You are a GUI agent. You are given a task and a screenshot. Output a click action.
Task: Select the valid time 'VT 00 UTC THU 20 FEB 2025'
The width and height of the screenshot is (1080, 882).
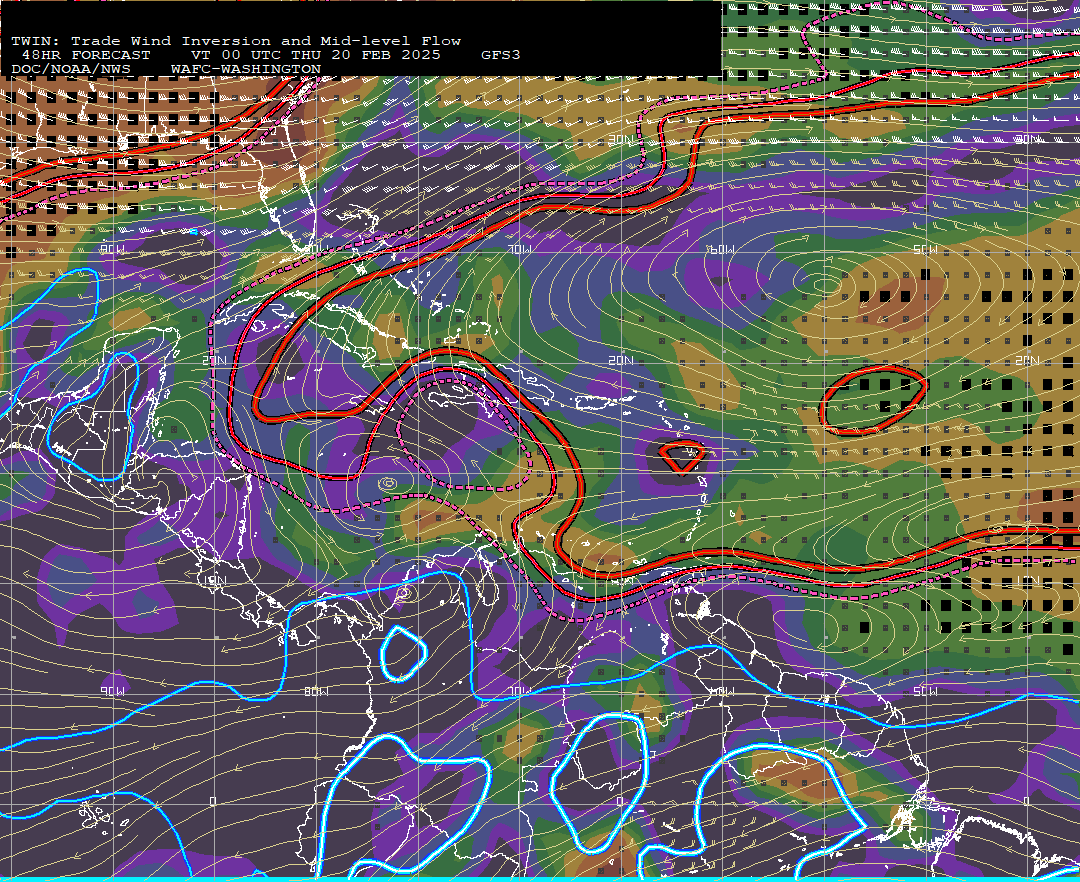tap(315, 55)
